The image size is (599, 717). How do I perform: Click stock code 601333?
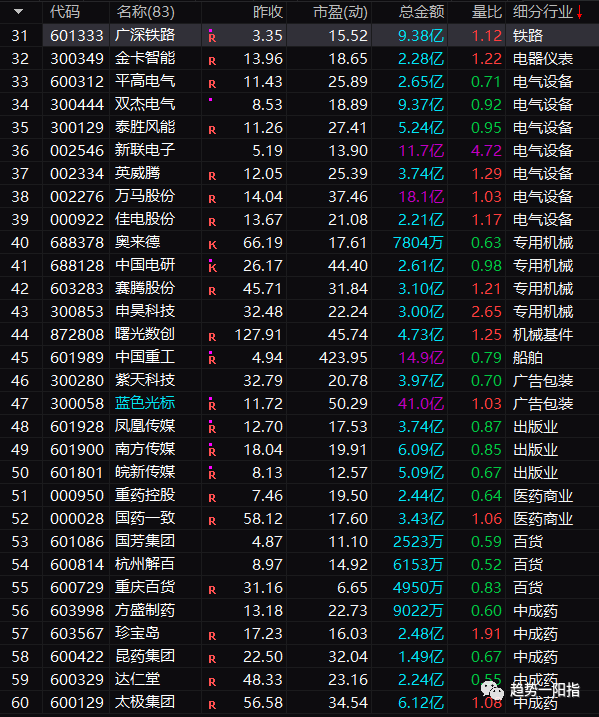point(77,36)
